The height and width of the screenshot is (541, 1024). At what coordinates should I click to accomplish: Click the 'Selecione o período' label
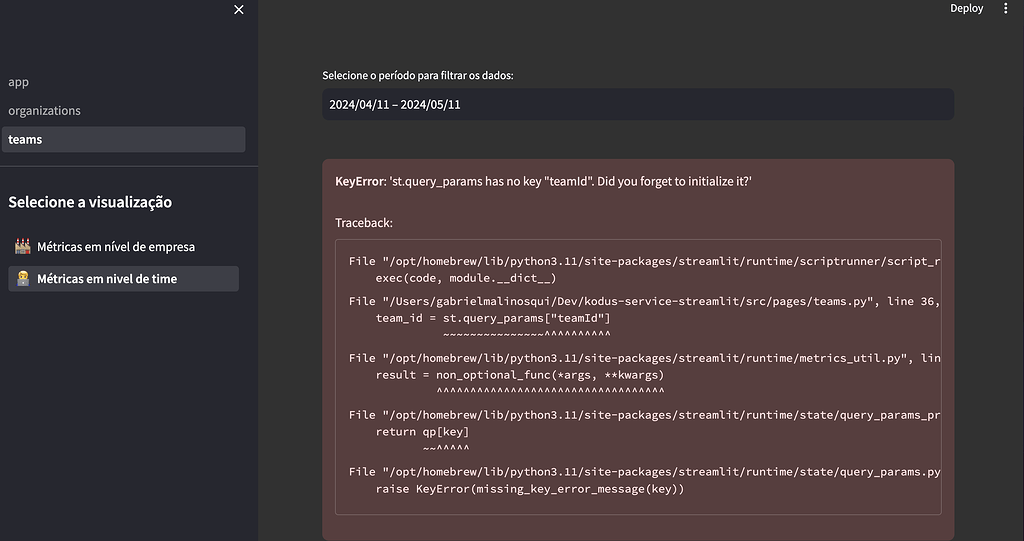pos(418,76)
